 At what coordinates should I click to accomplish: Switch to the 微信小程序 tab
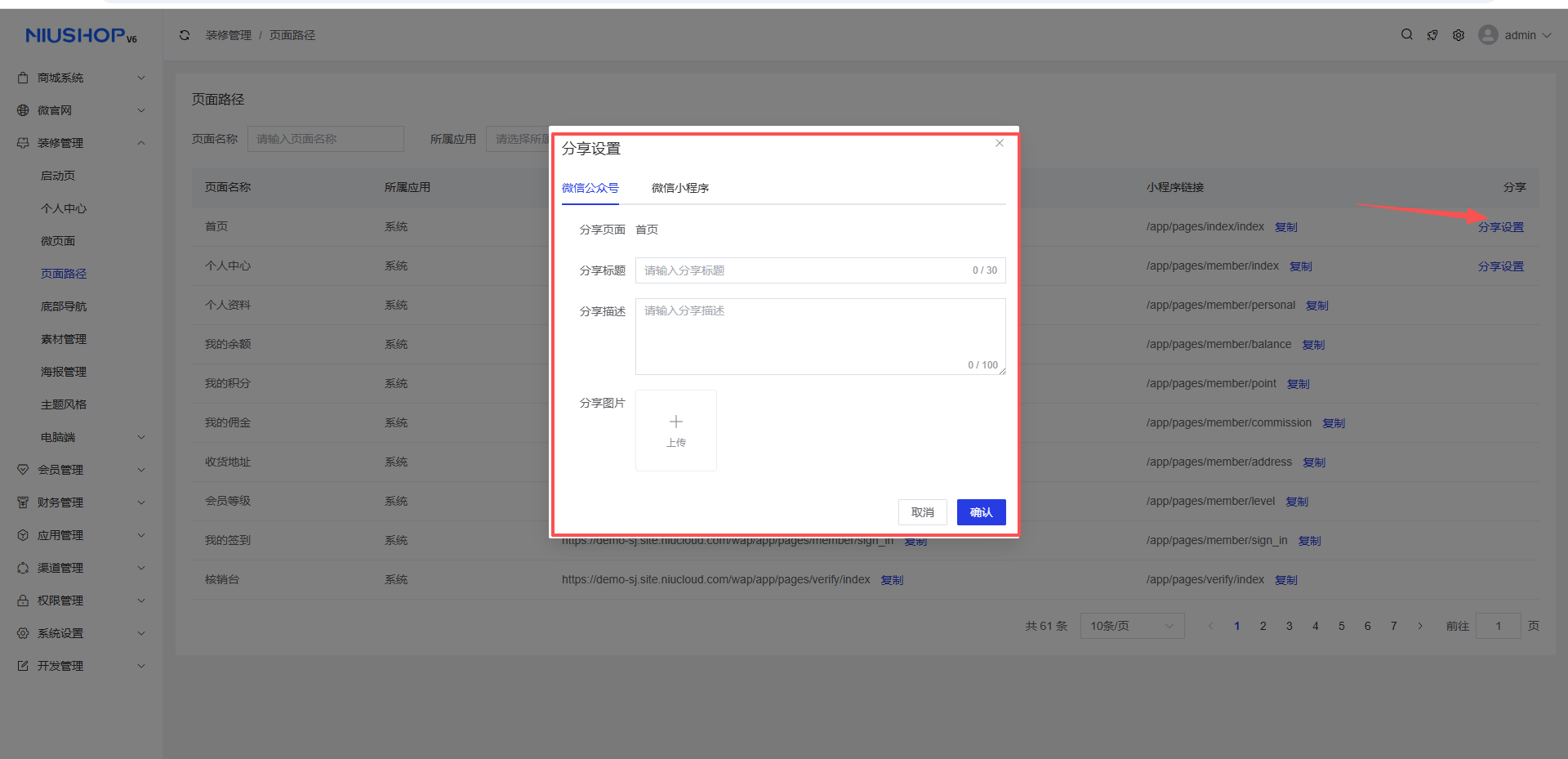click(679, 188)
